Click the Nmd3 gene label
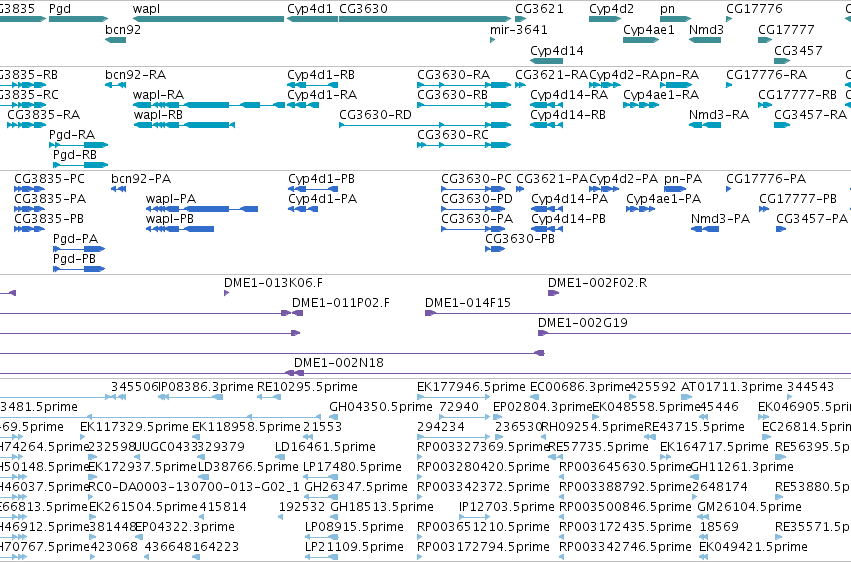 [x=706, y=30]
